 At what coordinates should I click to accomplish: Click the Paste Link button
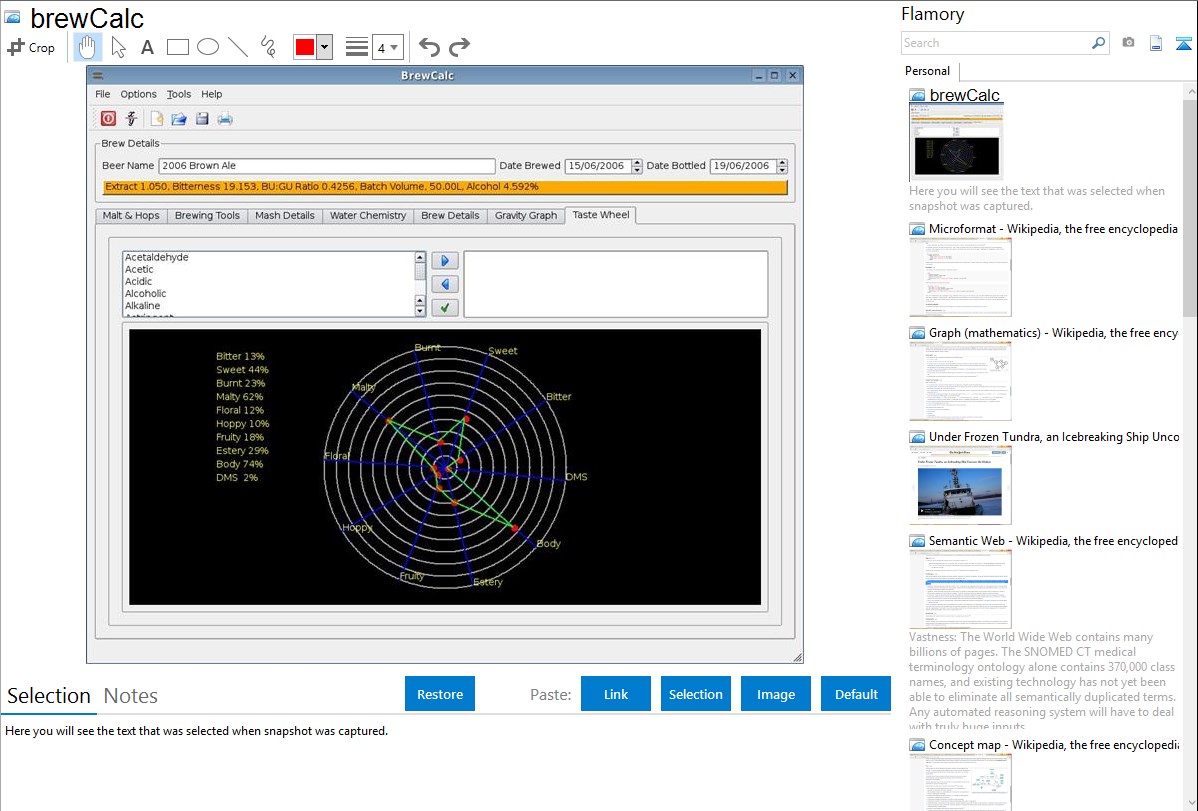616,694
